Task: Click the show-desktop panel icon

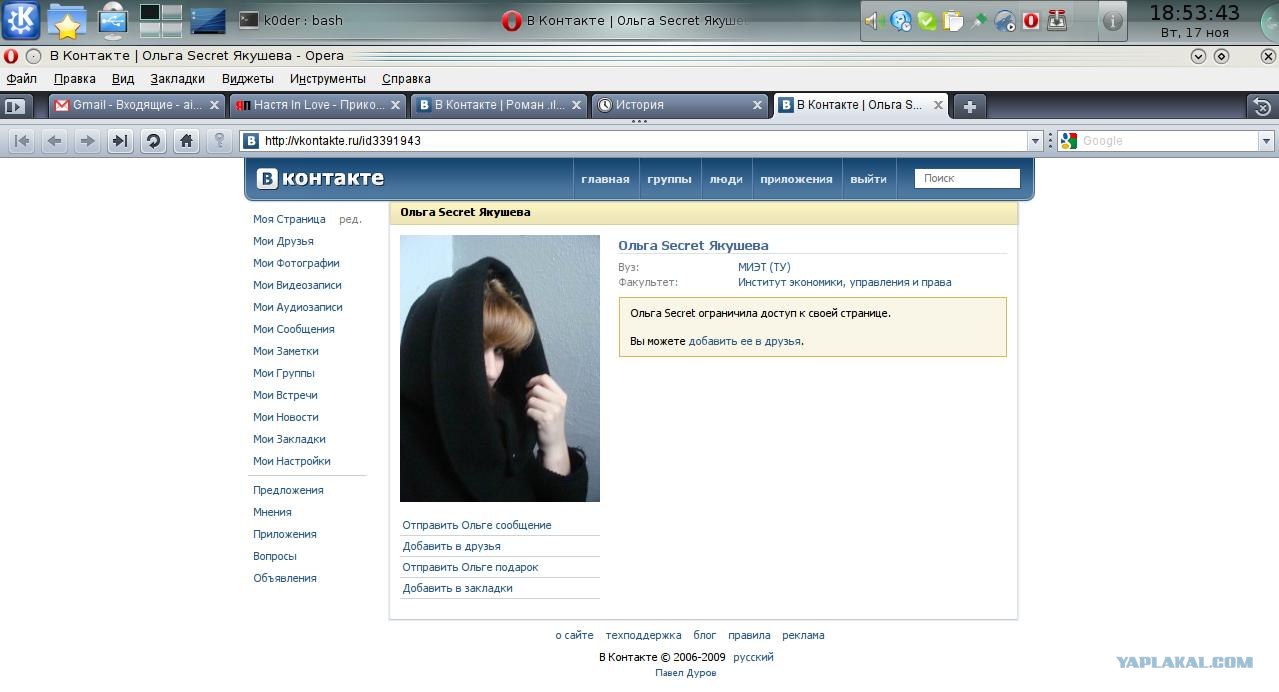Action: [x=208, y=20]
